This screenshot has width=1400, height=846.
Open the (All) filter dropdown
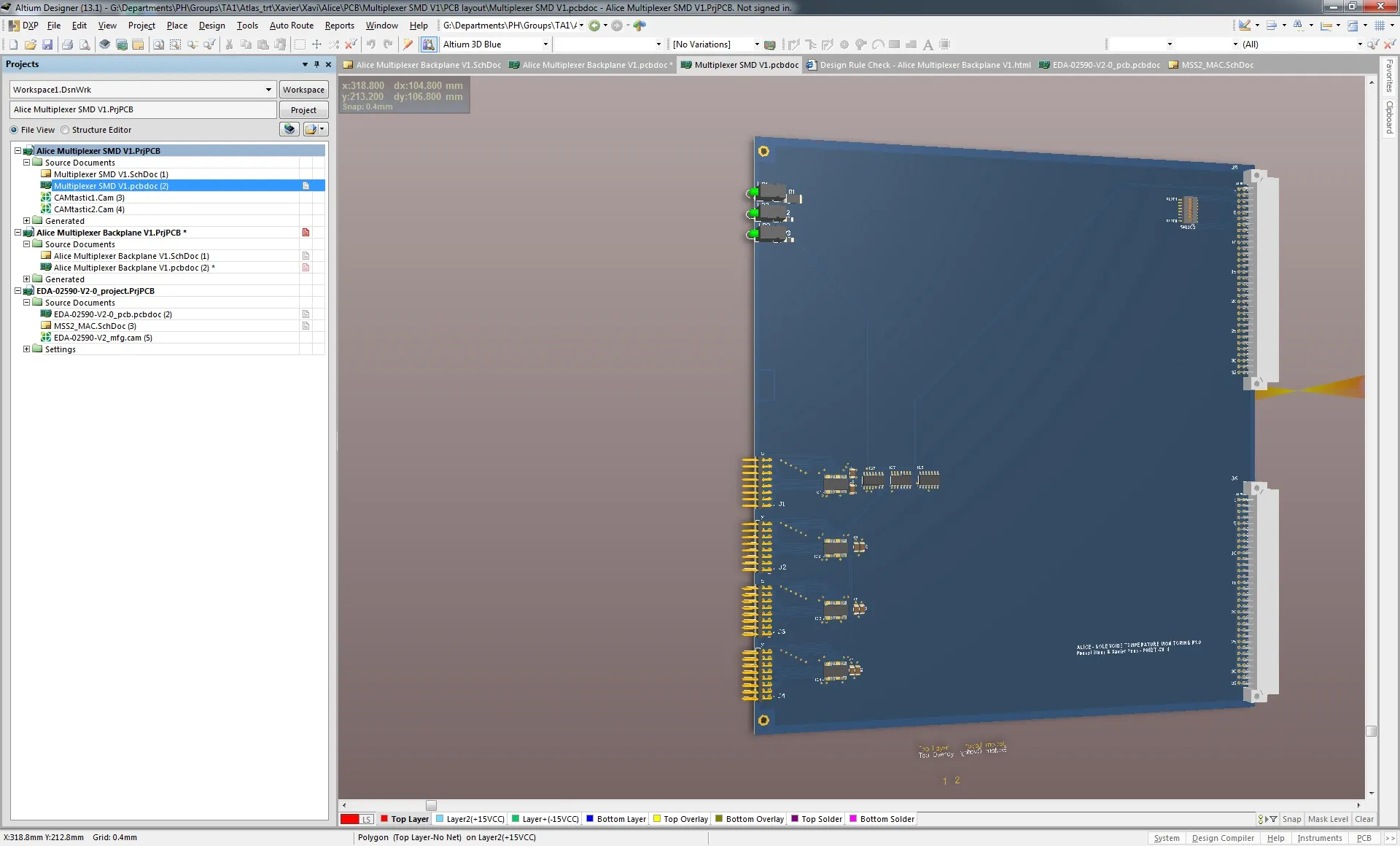click(x=1359, y=44)
